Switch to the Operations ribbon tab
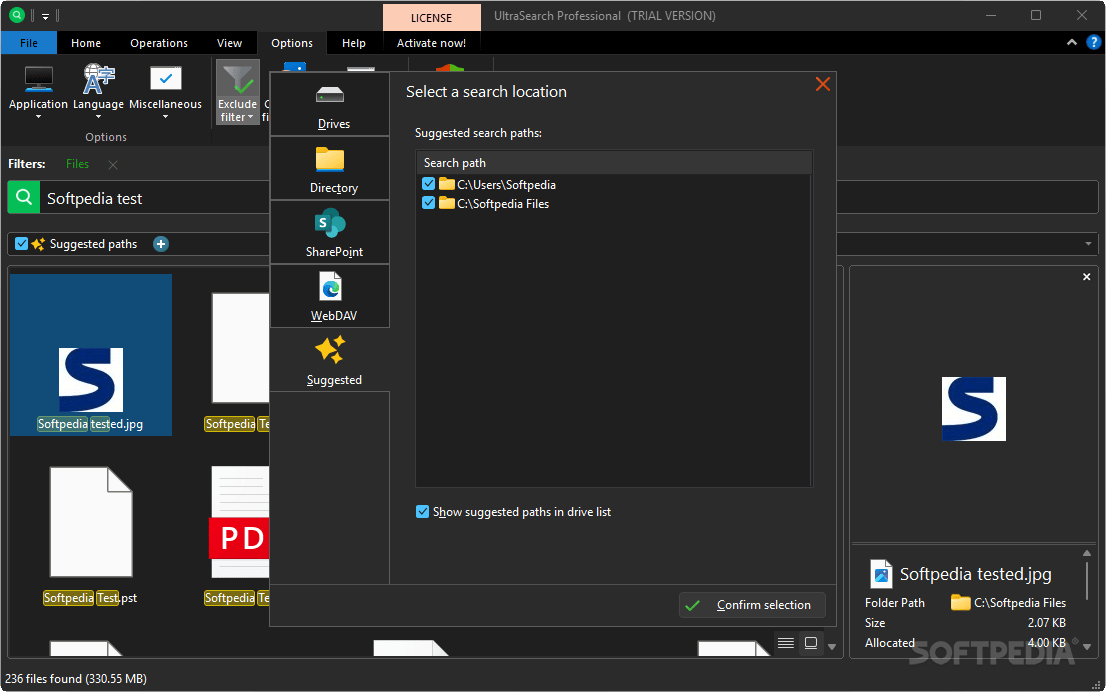Screen dimensions: 1106x692 (158, 42)
